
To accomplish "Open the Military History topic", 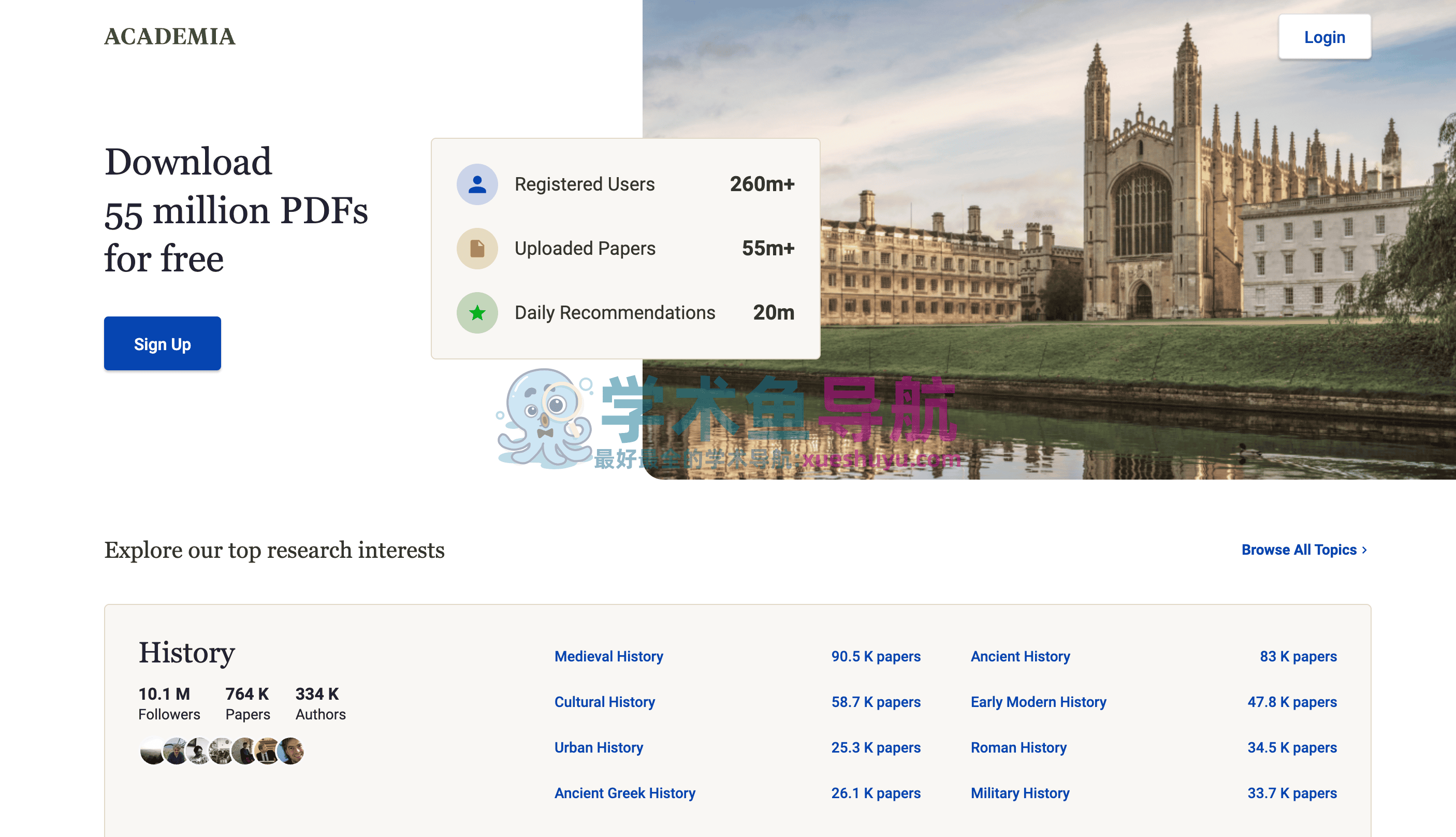I will coord(1020,793).
